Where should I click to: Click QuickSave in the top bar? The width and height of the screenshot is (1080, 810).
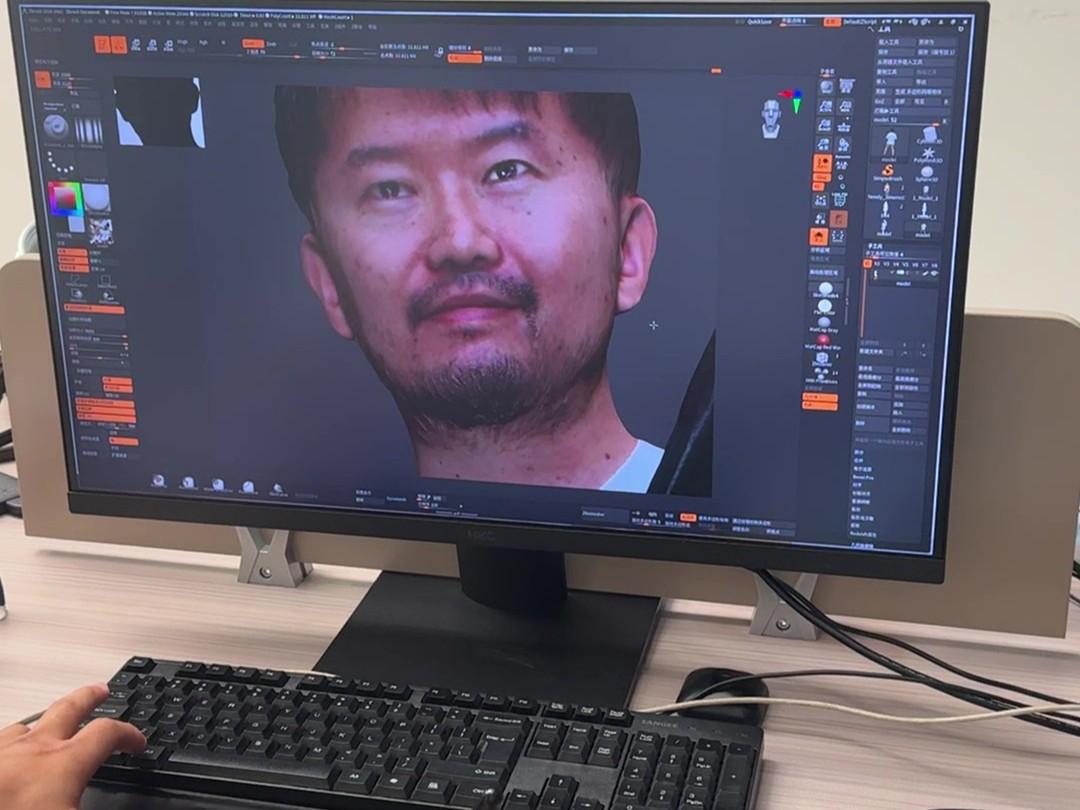point(760,20)
